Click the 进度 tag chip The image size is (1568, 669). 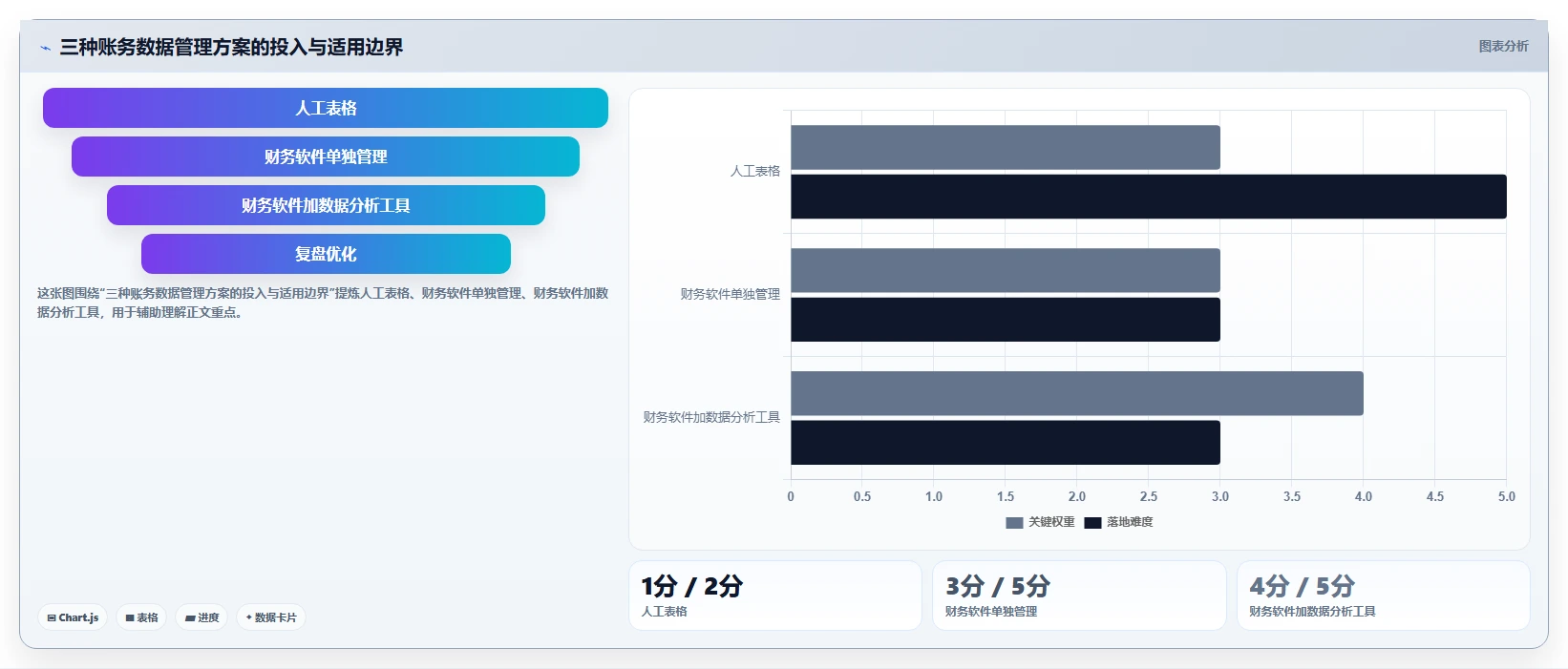(201, 617)
